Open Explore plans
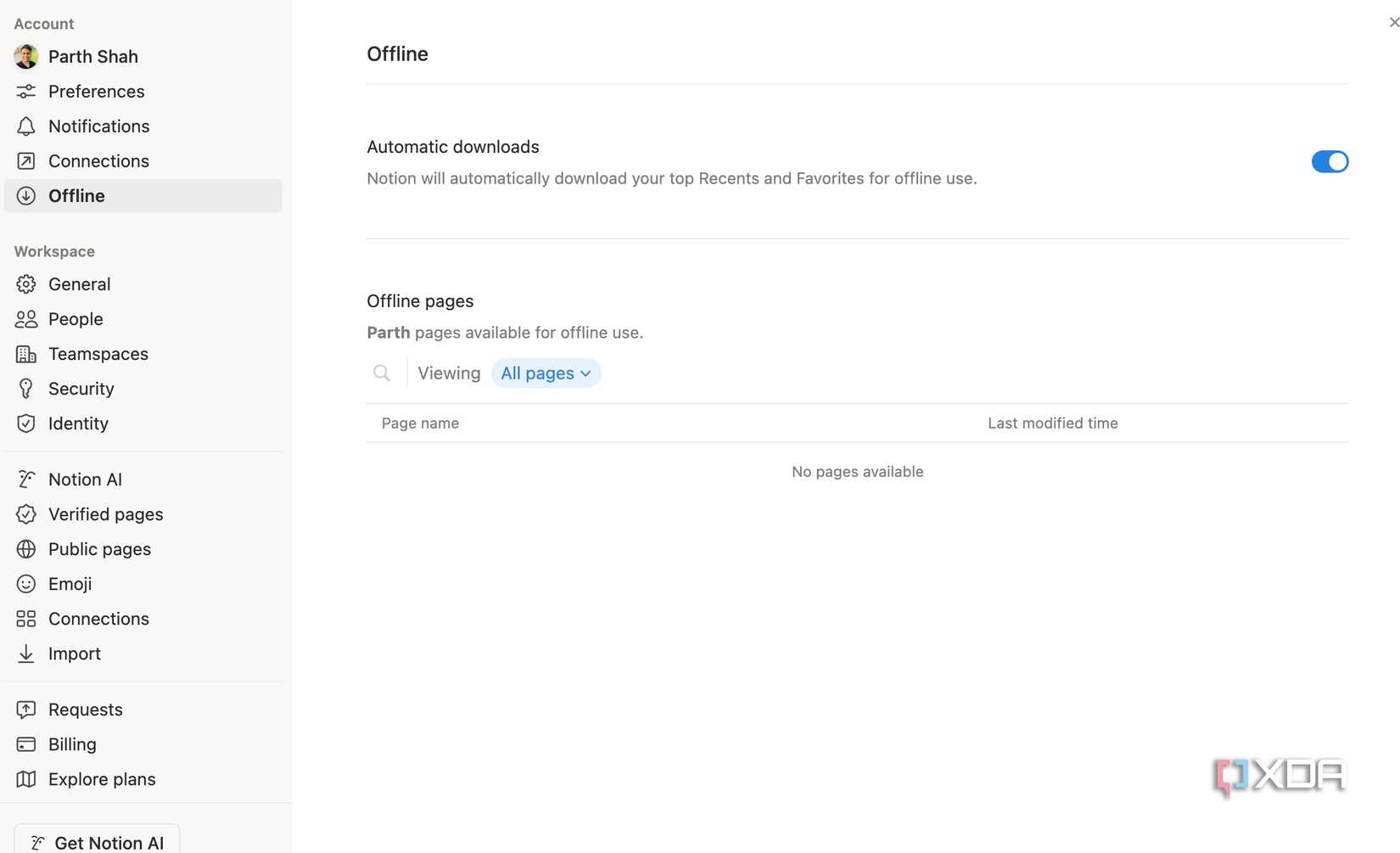Screen dimensions: 1400x853 tap(102, 778)
